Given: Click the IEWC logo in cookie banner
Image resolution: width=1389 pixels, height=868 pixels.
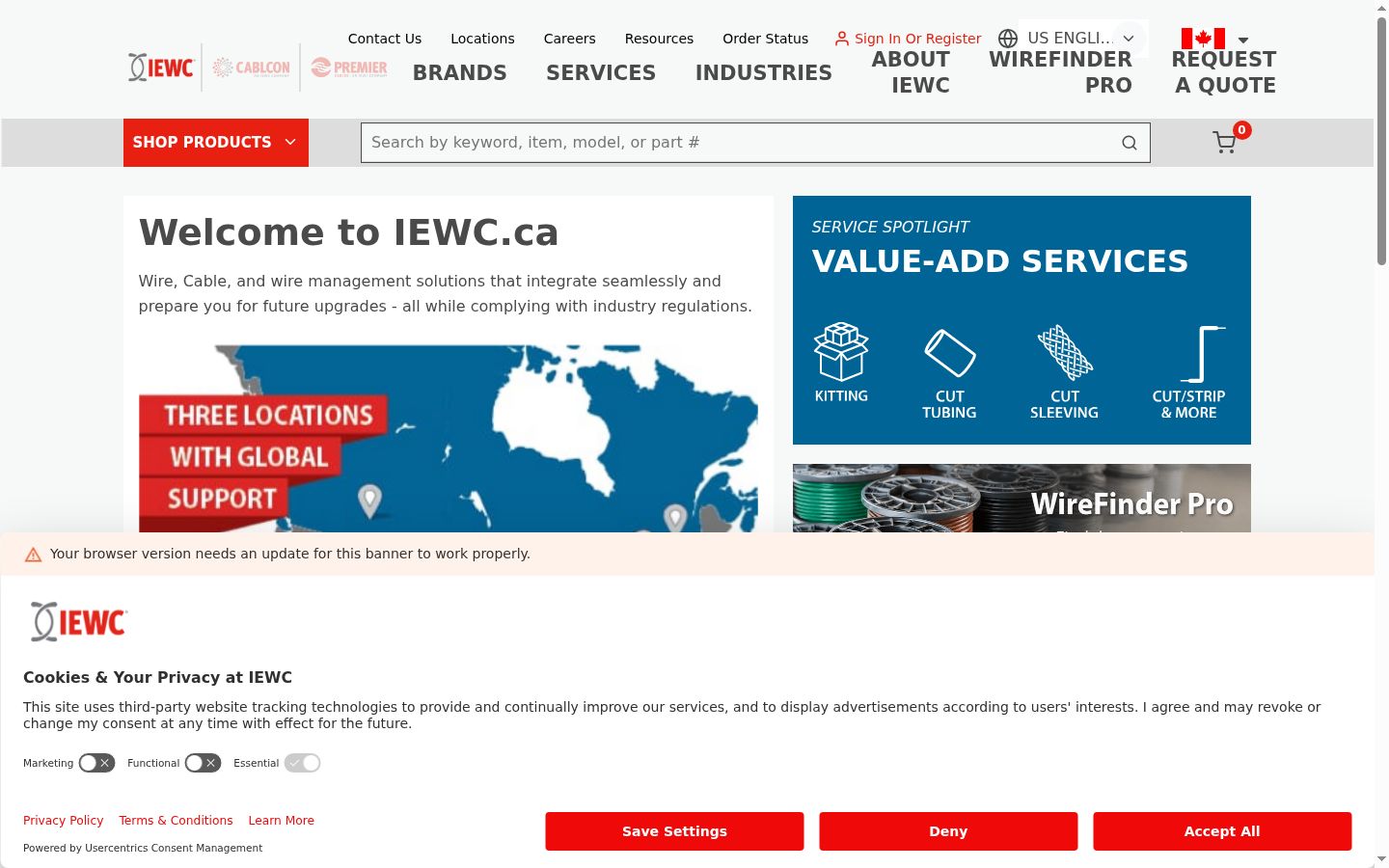Looking at the screenshot, I should [79, 622].
